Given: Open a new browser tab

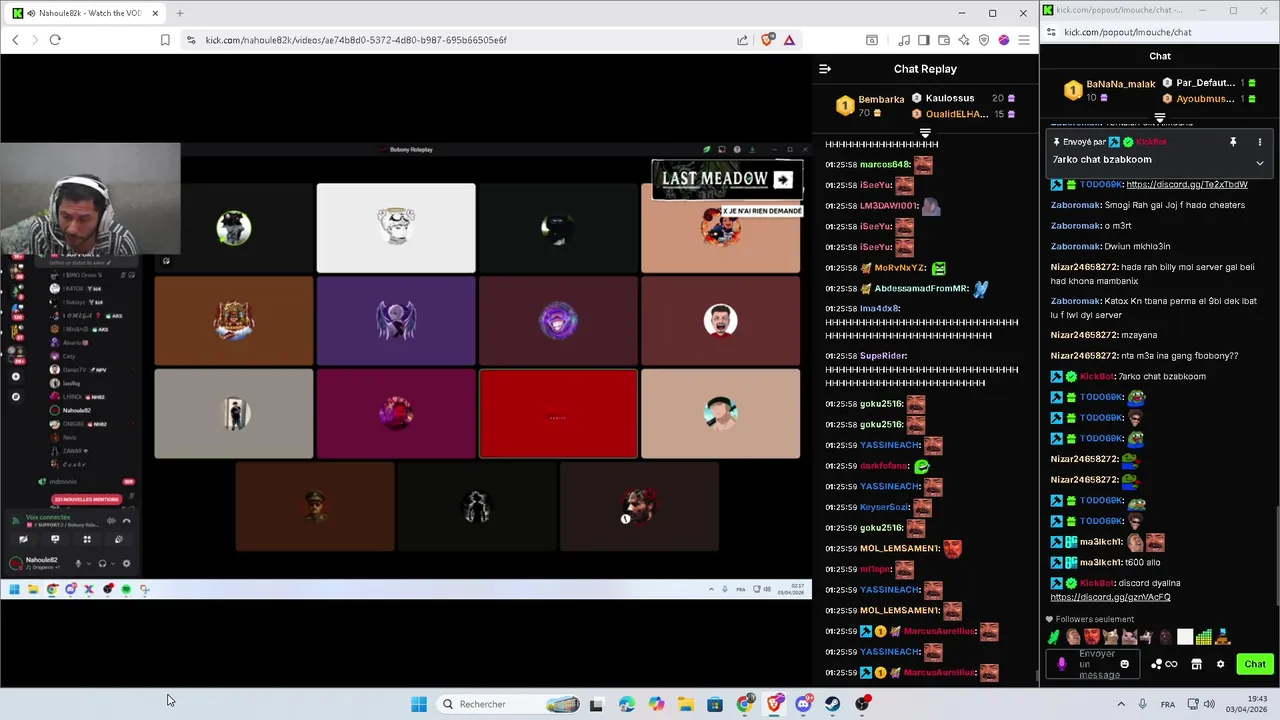Looking at the screenshot, I should (180, 13).
